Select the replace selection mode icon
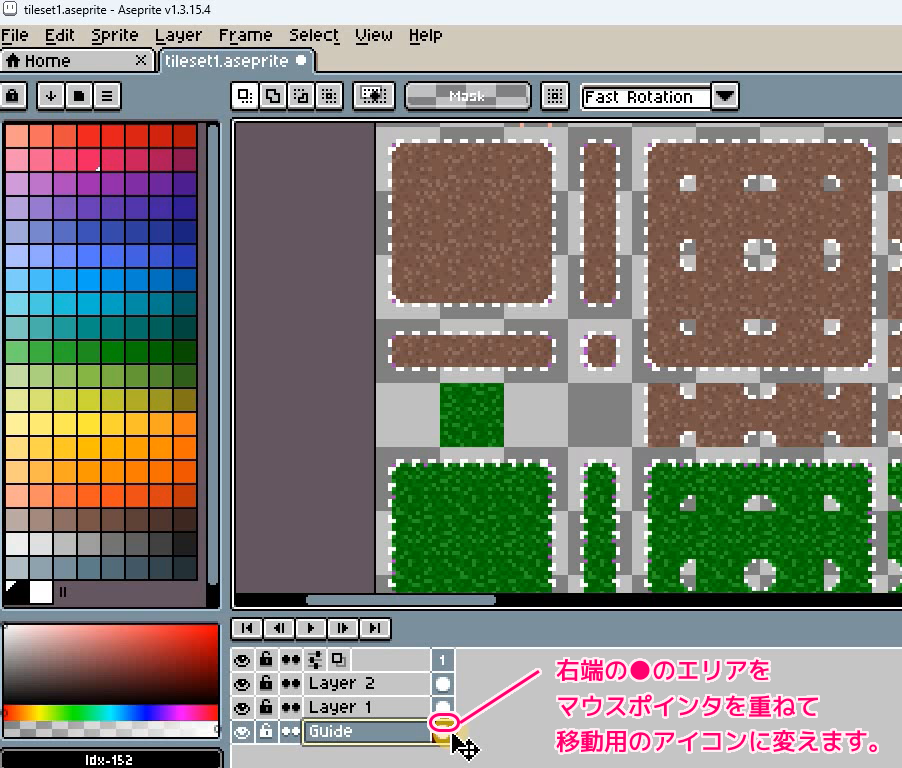Screen dimensions: 902x768 [243, 96]
